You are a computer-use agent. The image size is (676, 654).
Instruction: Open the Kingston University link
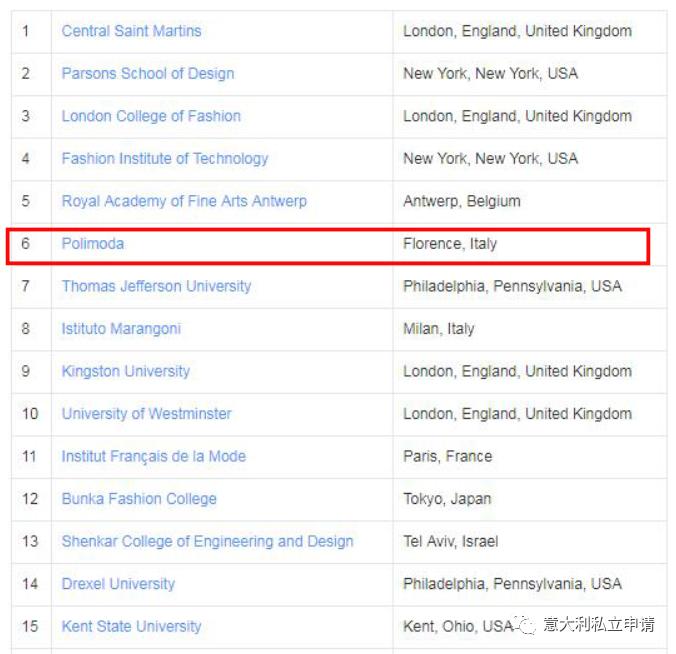(125, 371)
